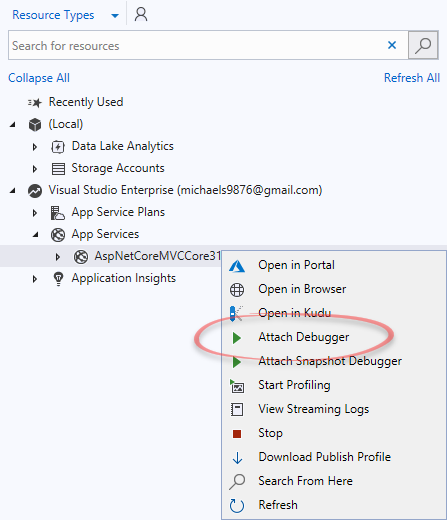Image resolution: width=447 pixels, height=520 pixels.
Task: Expand the App Service Plans node
Action: 35,213
